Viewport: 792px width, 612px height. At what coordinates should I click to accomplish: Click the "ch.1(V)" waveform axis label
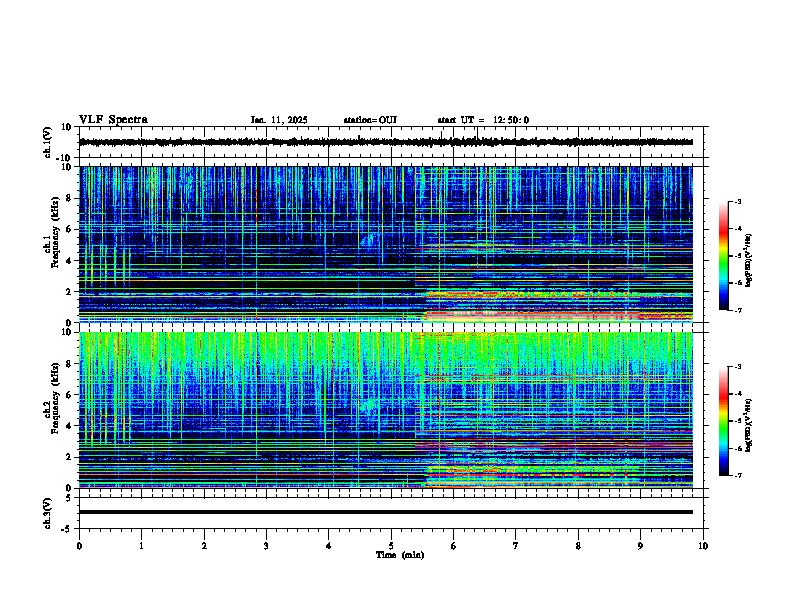pyautogui.click(x=48, y=142)
